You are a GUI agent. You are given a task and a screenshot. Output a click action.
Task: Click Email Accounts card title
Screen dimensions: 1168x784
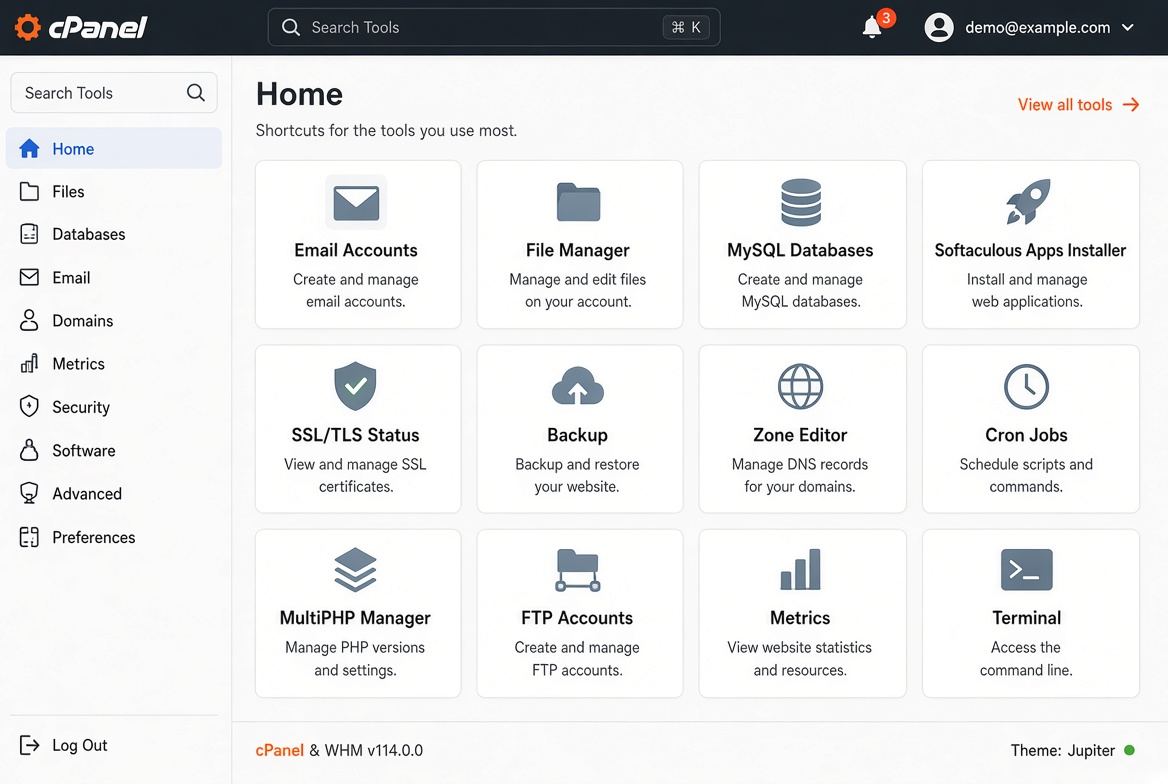pos(355,250)
